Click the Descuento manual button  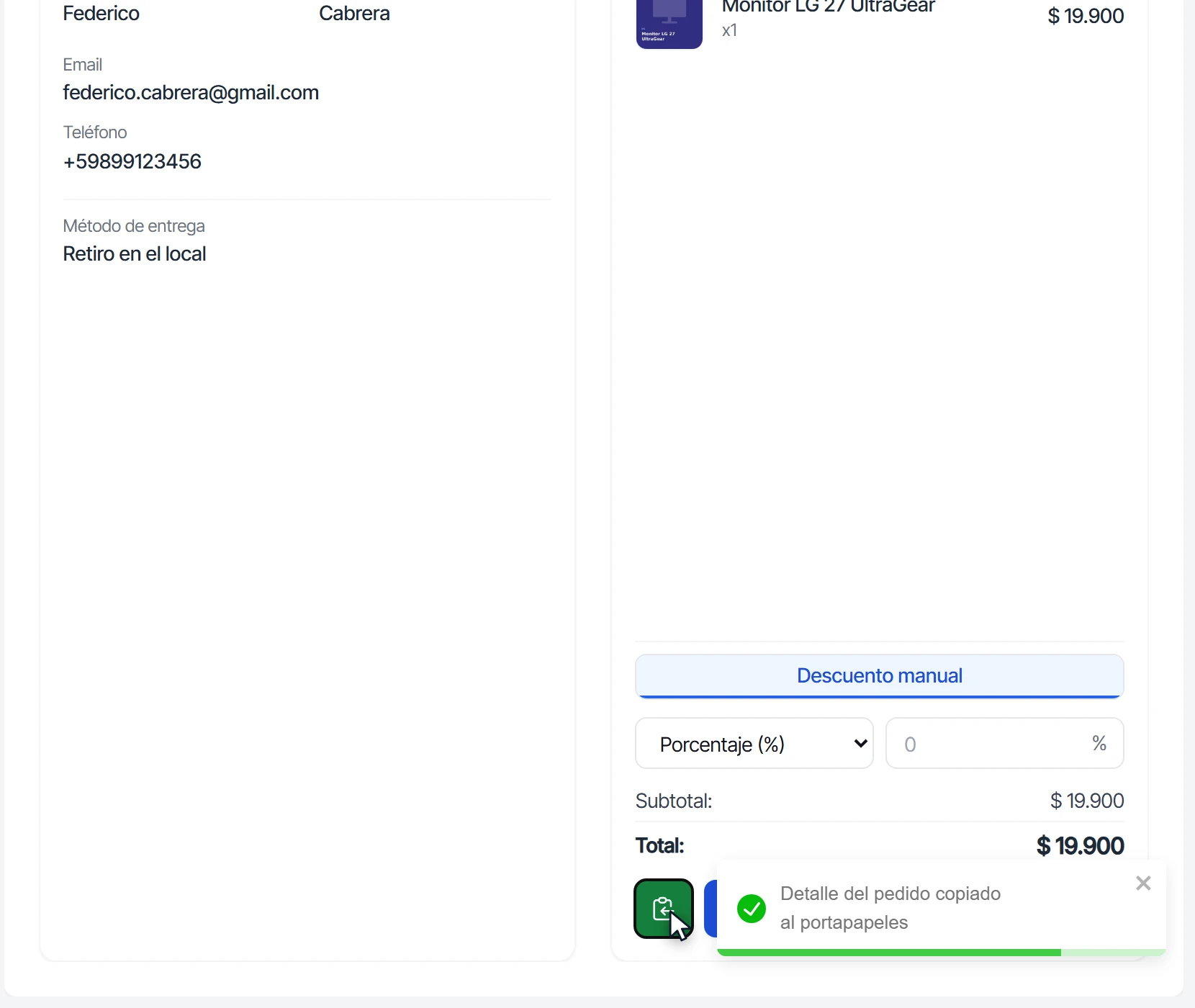coord(879,676)
